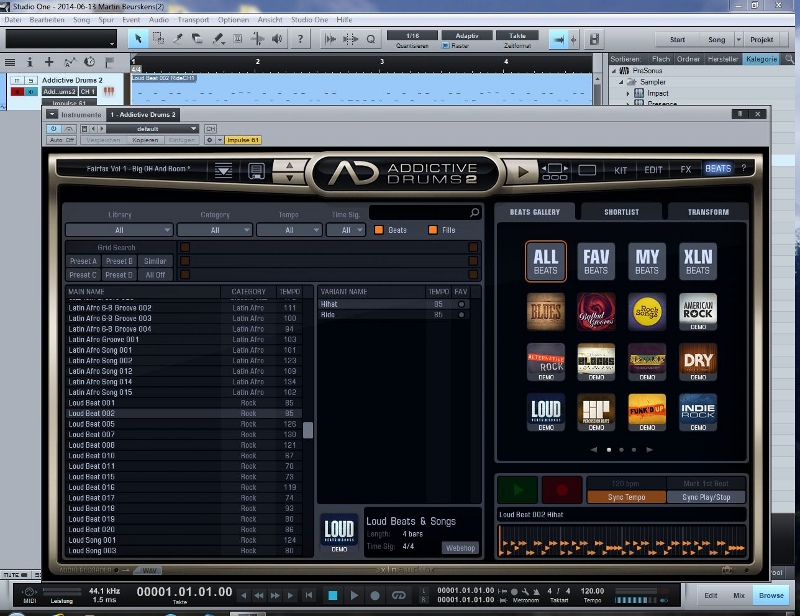This screenshot has height=616, width=800.
Task: Show automation icon above track list
Action: coord(69,62)
